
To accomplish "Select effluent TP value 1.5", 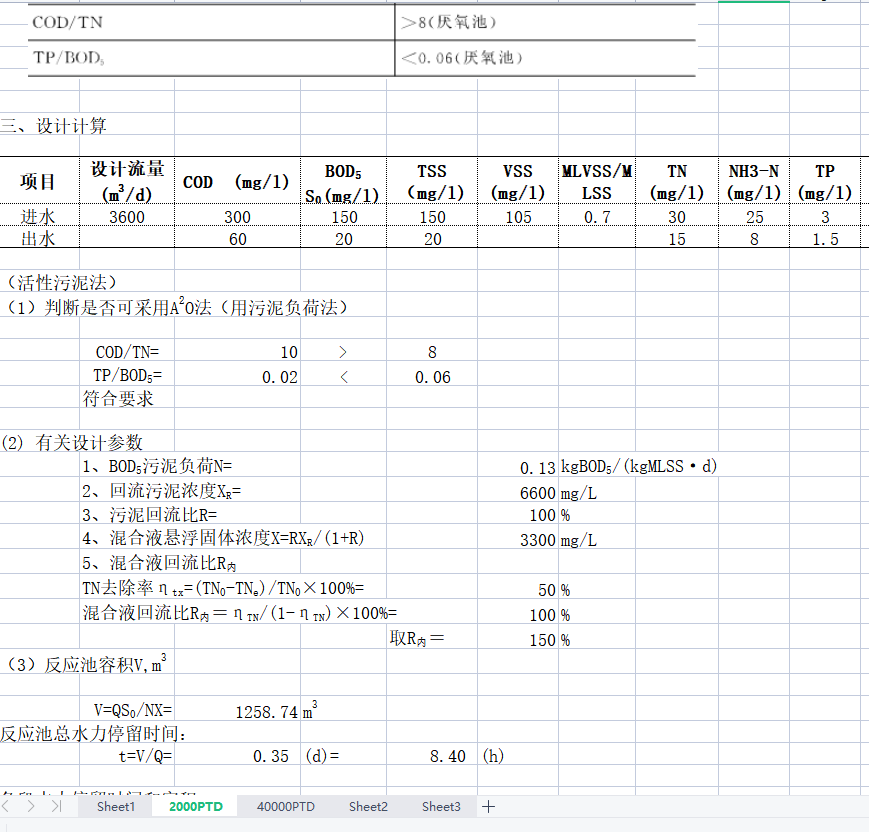I will (825, 239).
